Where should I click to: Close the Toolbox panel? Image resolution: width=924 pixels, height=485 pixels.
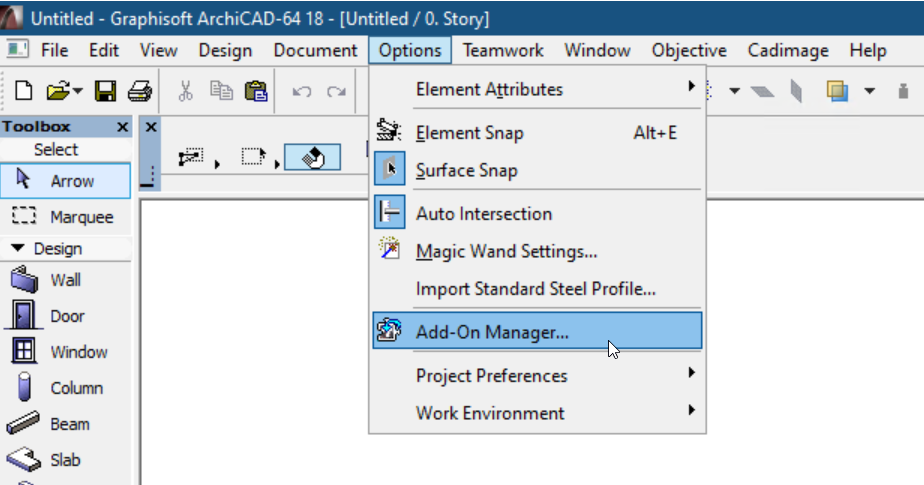click(x=122, y=127)
